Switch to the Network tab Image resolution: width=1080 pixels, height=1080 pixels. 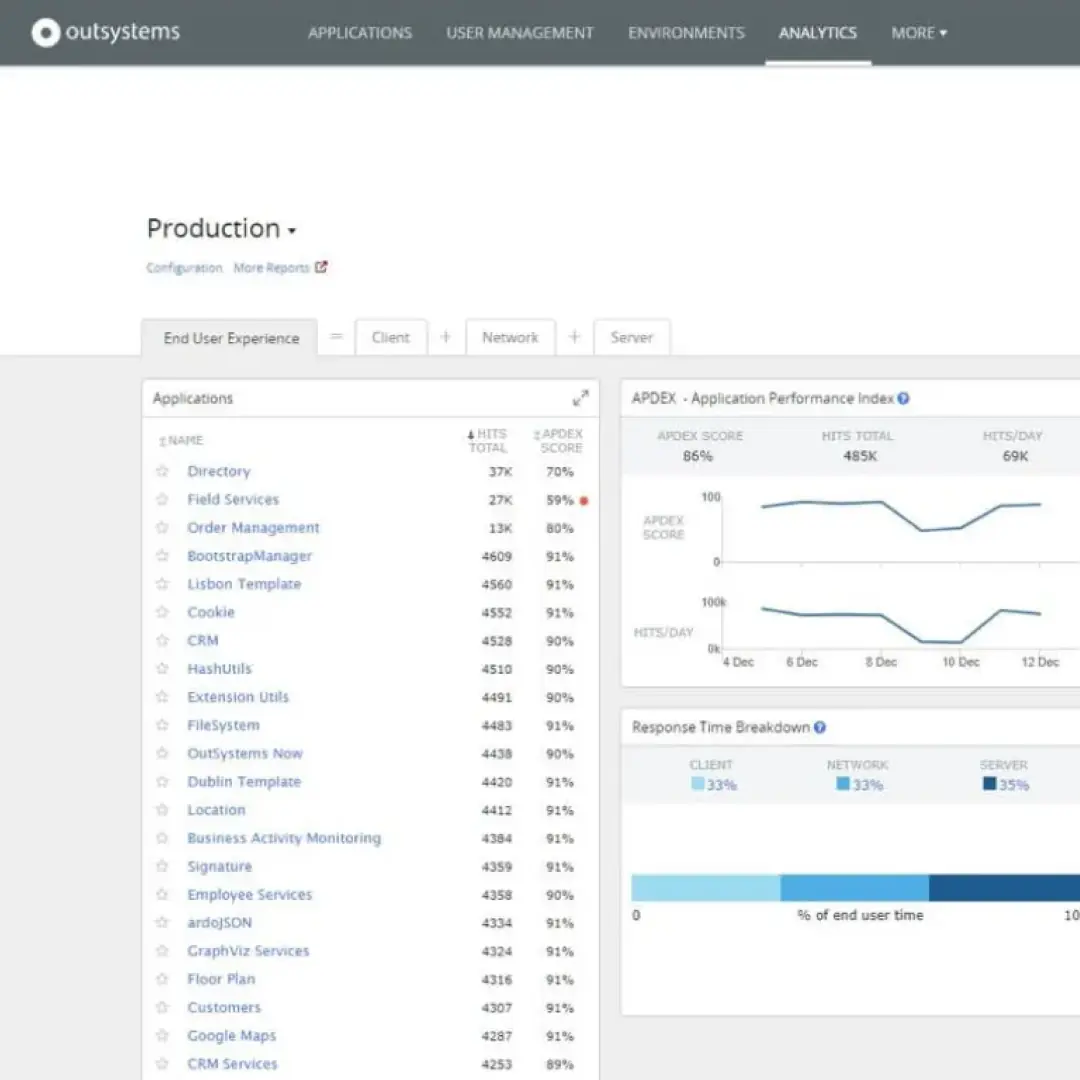click(x=510, y=338)
